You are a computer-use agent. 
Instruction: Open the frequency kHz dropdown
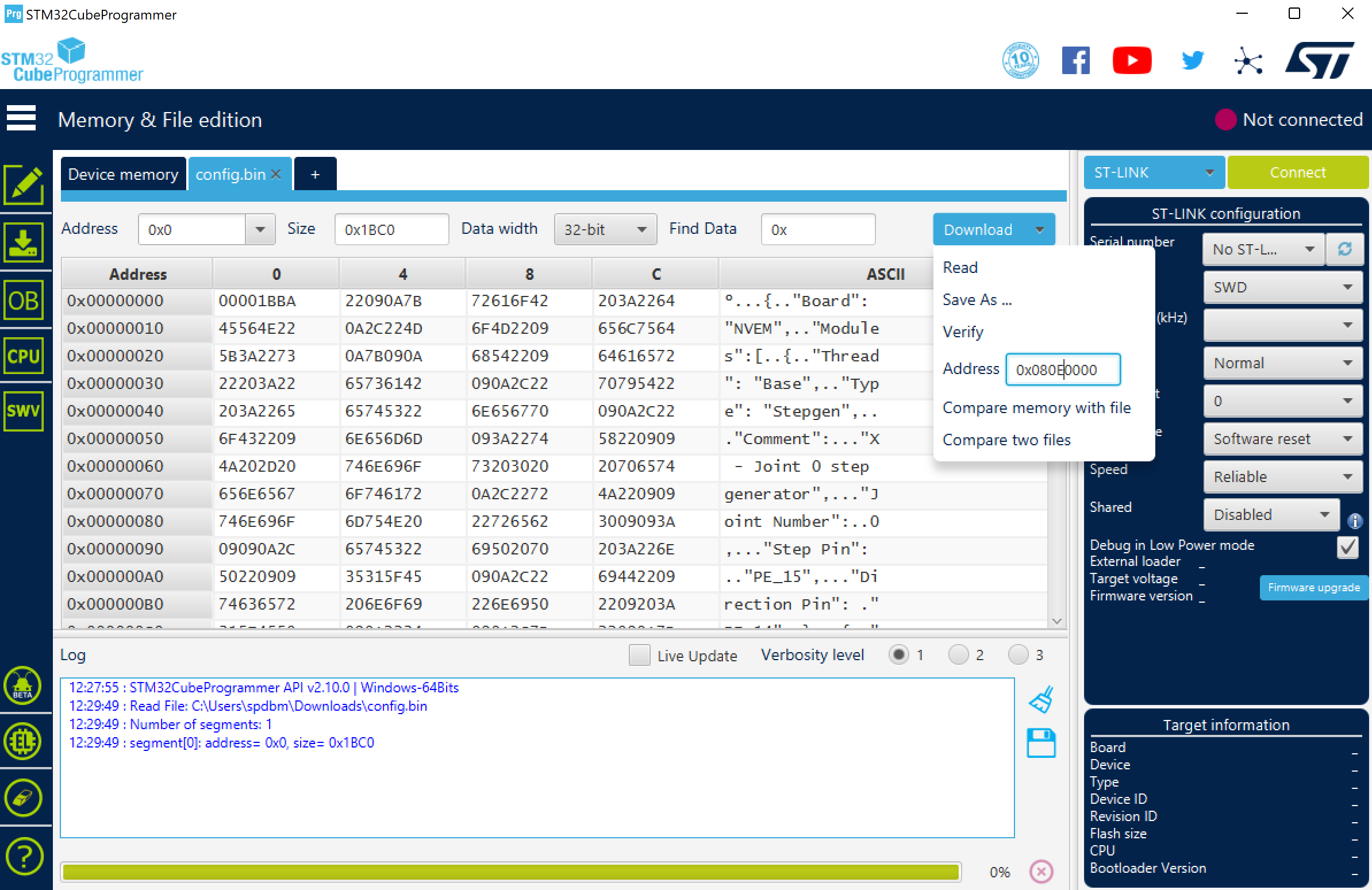(1282, 325)
